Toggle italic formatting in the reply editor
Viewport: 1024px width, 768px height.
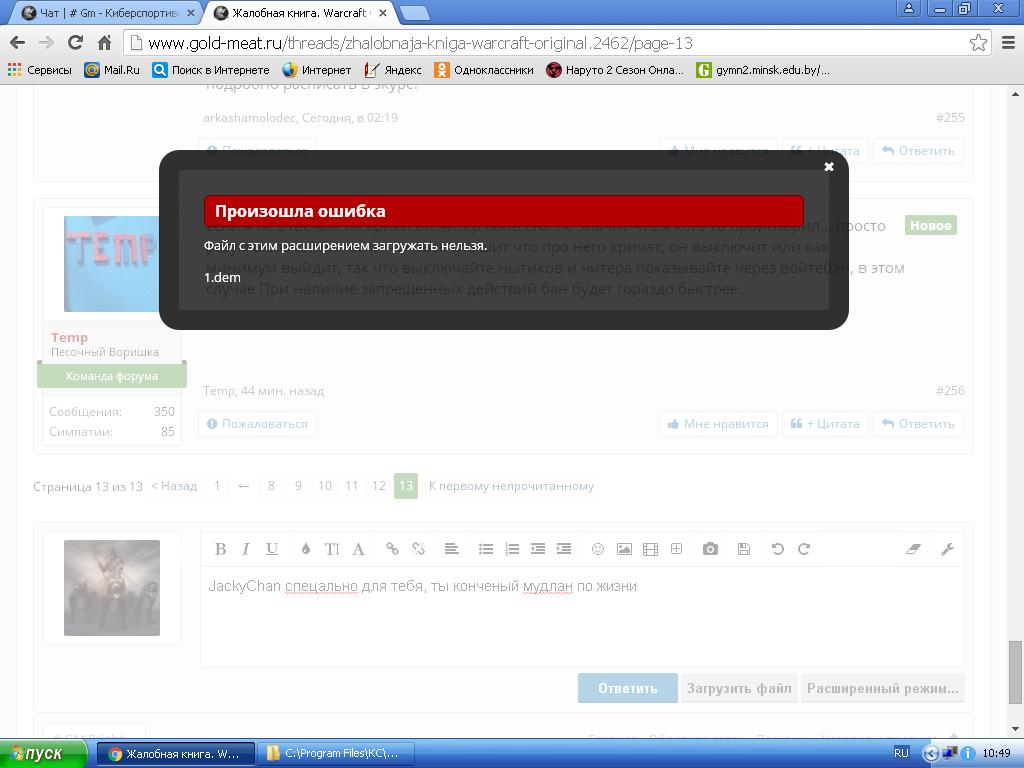coord(246,549)
